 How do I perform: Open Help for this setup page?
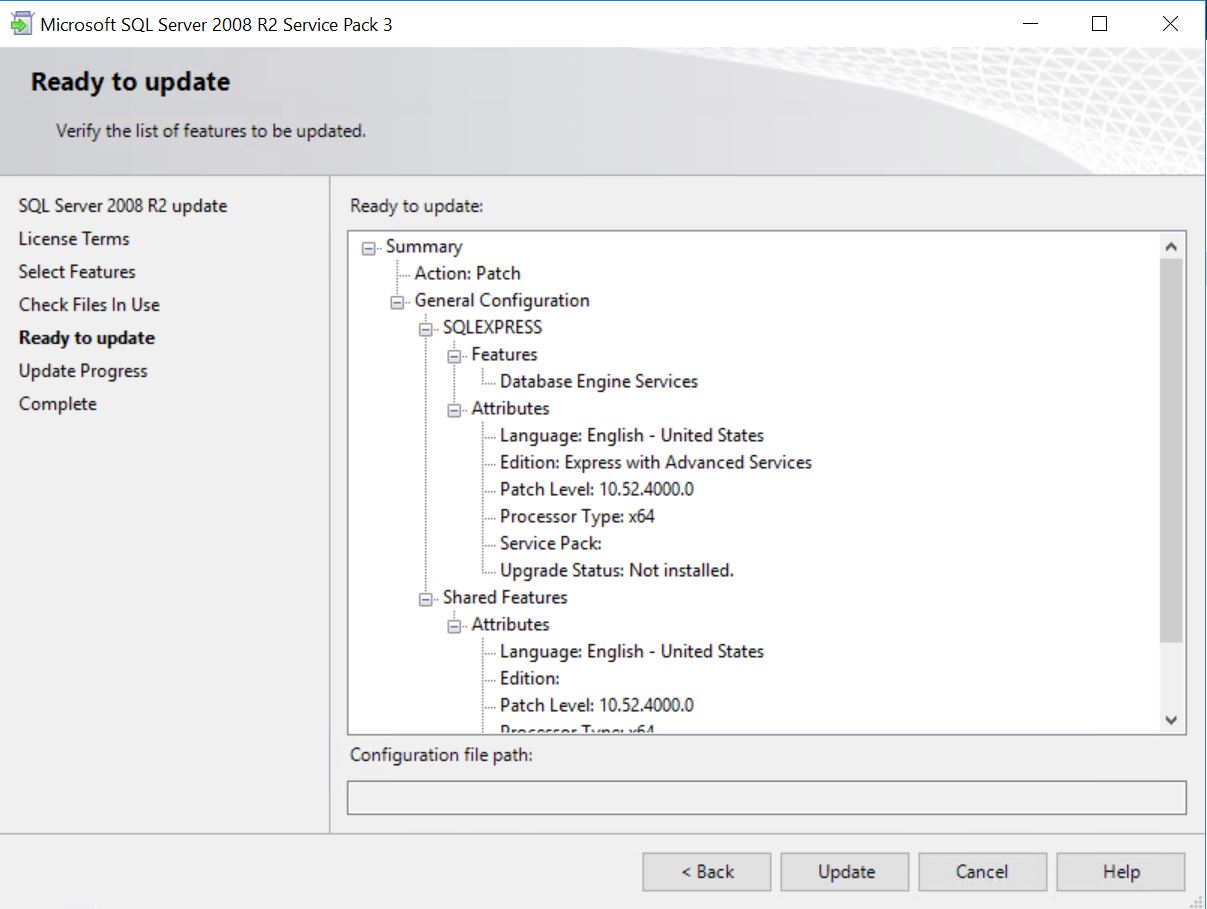tap(1121, 872)
